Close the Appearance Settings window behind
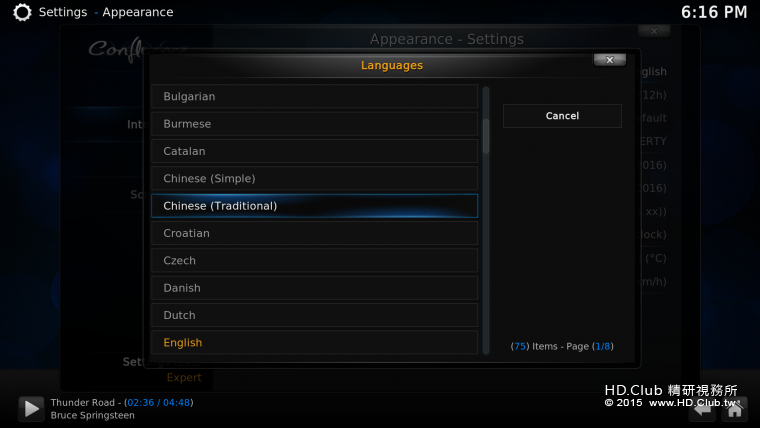760x428 pixels. [653, 31]
